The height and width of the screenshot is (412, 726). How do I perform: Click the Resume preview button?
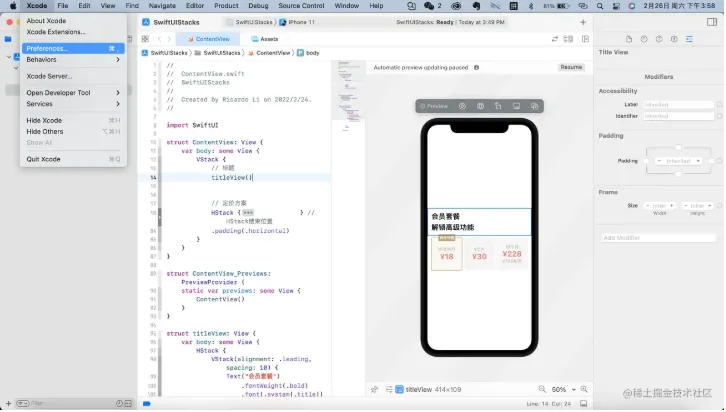(571, 68)
